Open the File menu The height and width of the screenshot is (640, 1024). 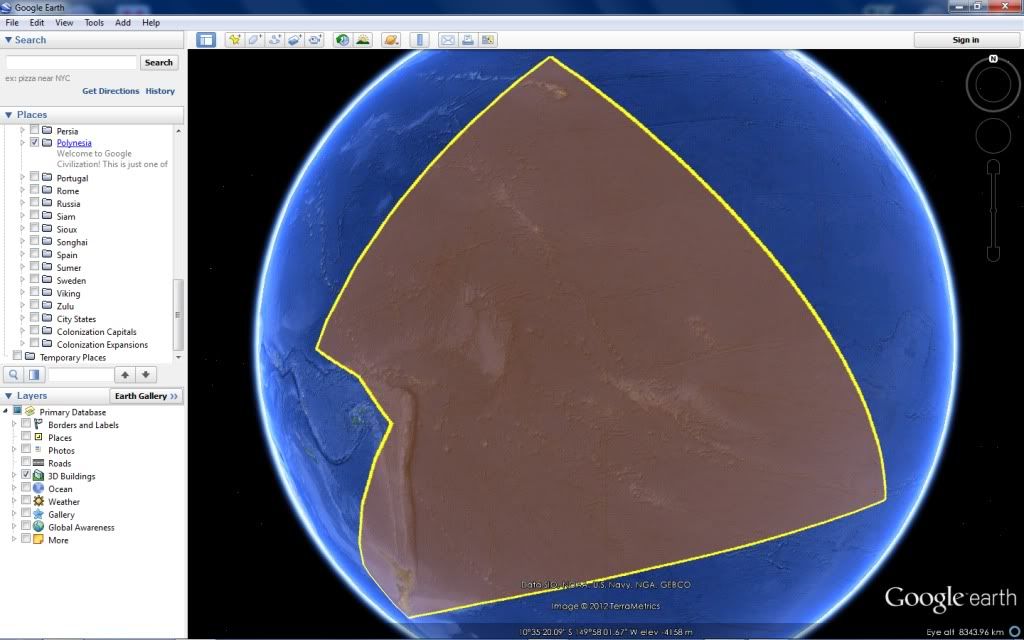(x=12, y=22)
